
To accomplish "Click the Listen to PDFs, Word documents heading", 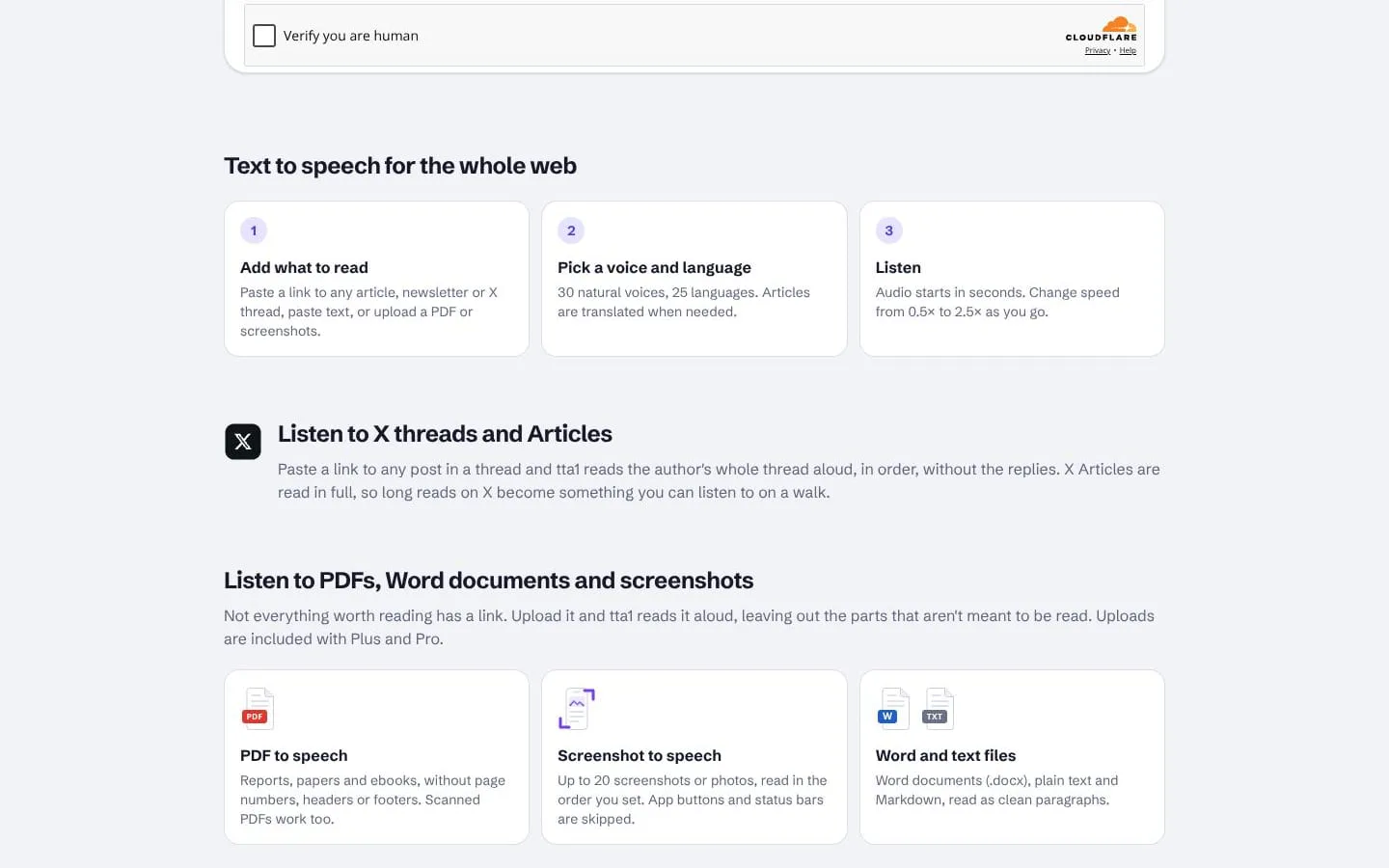I will click(488, 581).
